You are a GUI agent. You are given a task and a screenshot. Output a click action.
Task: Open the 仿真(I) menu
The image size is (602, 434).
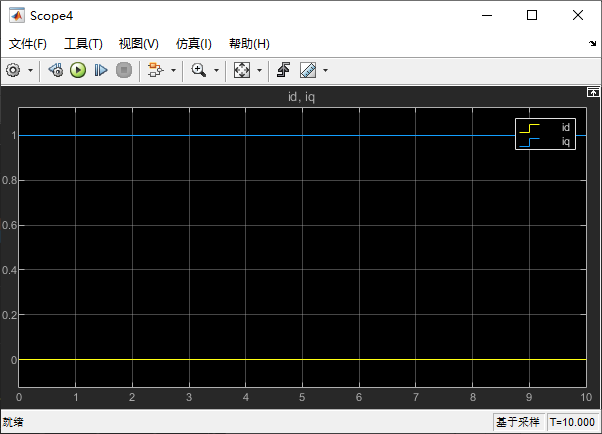[194, 44]
